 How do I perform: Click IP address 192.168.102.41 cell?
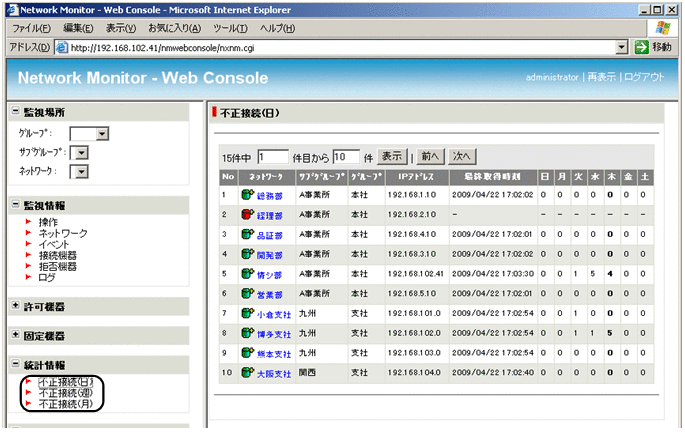[x=415, y=274]
